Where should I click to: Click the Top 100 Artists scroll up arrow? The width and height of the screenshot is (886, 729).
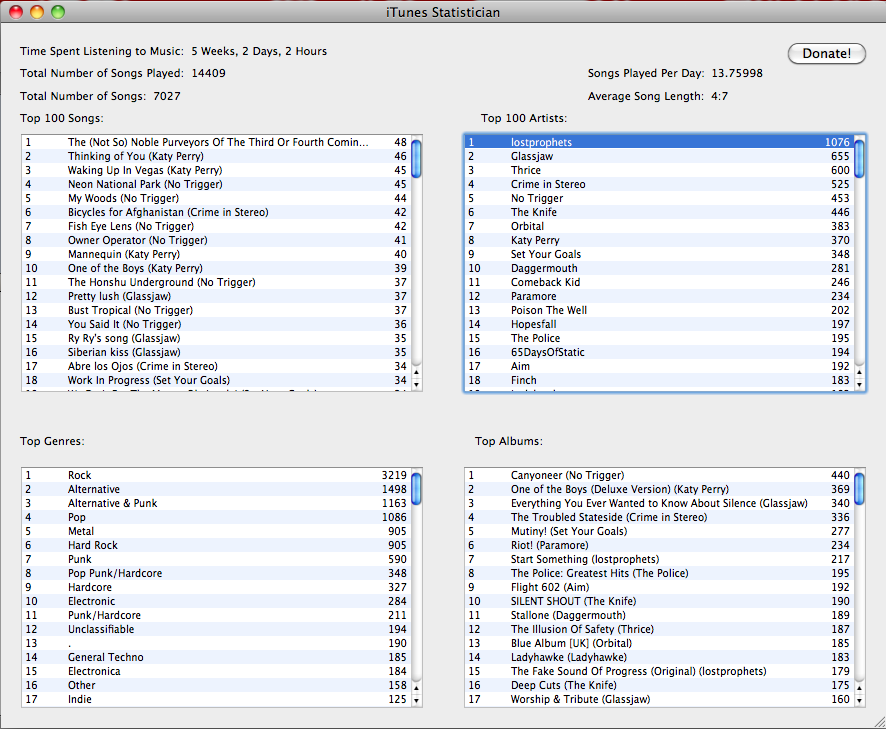pos(859,372)
